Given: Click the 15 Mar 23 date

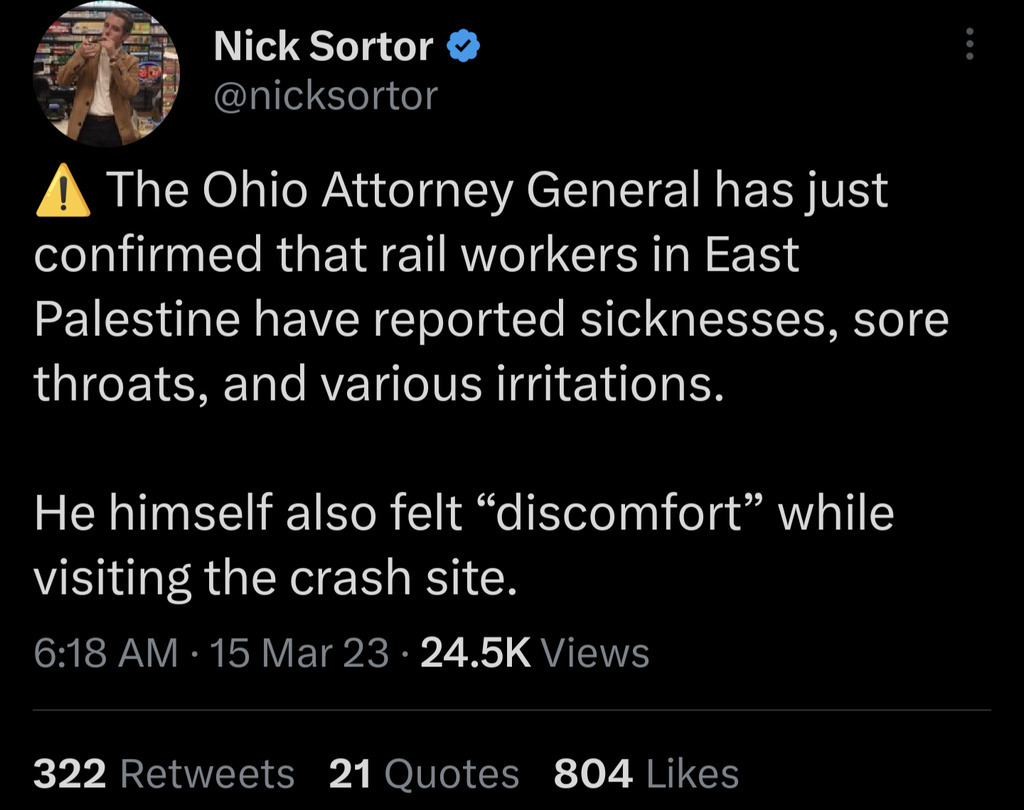Looking at the screenshot, I should (300, 653).
